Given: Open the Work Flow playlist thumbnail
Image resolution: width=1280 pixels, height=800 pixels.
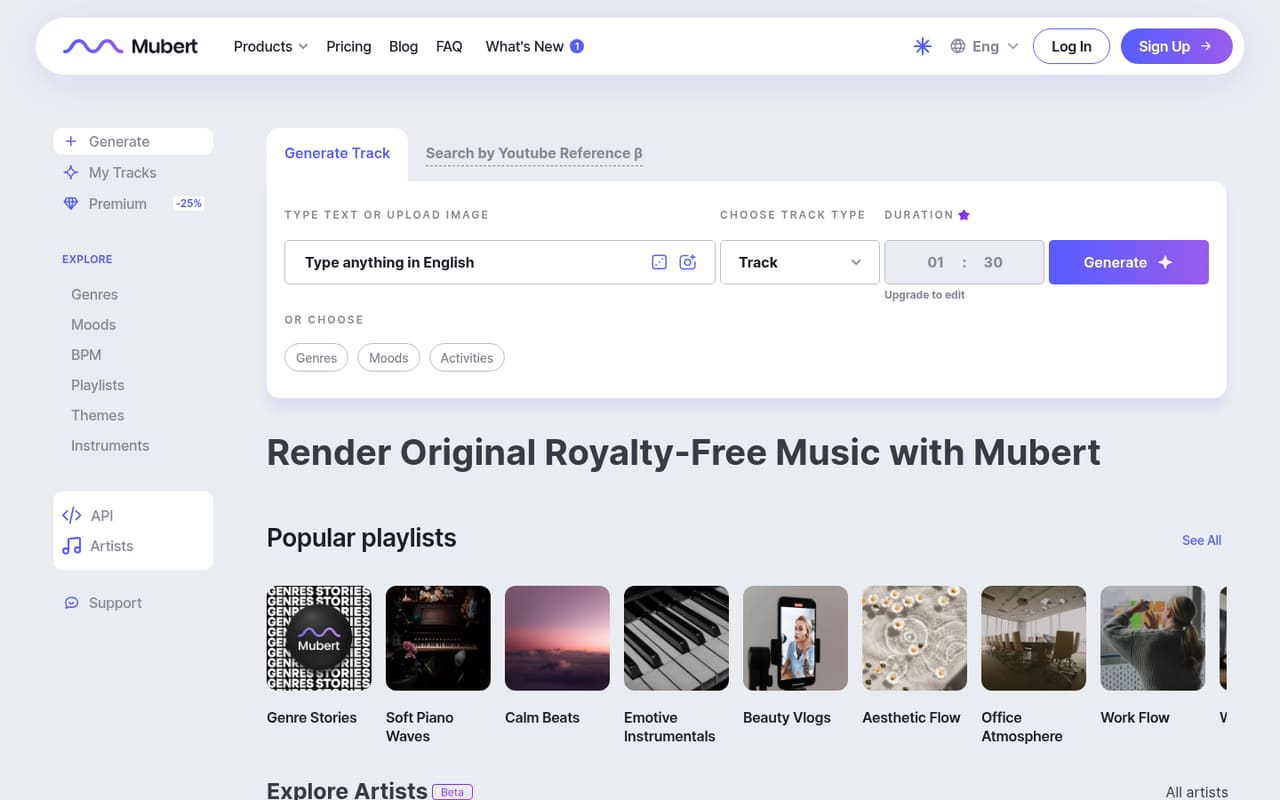Looking at the screenshot, I should (x=1153, y=638).
